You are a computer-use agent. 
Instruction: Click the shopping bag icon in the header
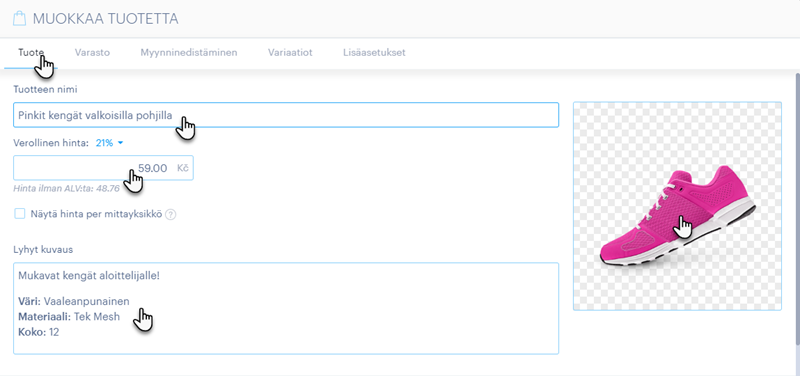[x=19, y=19]
